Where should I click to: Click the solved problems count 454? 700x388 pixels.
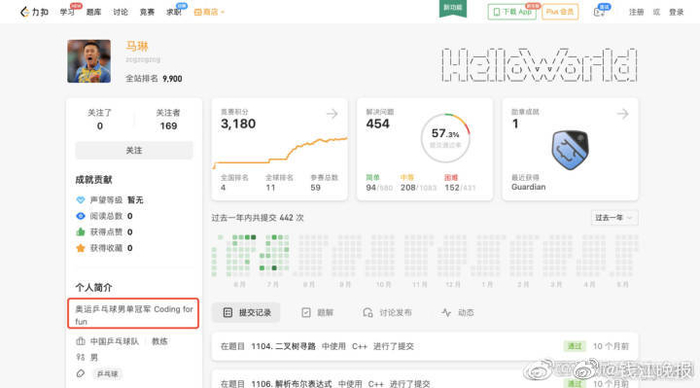coord(378,124)
